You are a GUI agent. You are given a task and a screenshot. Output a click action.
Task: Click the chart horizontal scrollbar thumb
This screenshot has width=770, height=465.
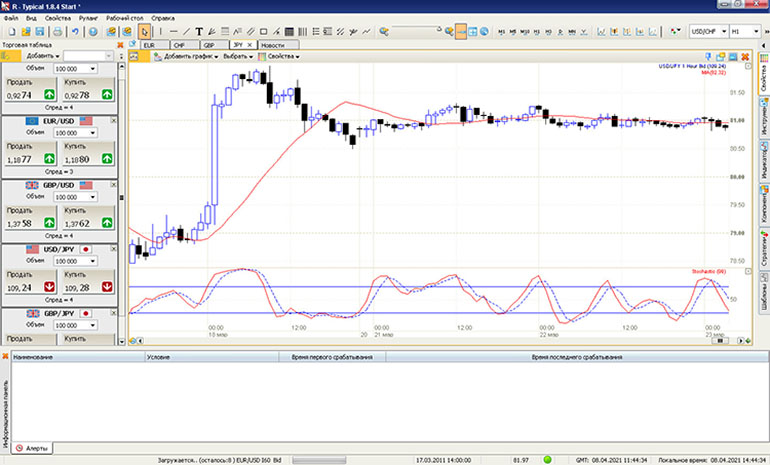coord(720,340)
